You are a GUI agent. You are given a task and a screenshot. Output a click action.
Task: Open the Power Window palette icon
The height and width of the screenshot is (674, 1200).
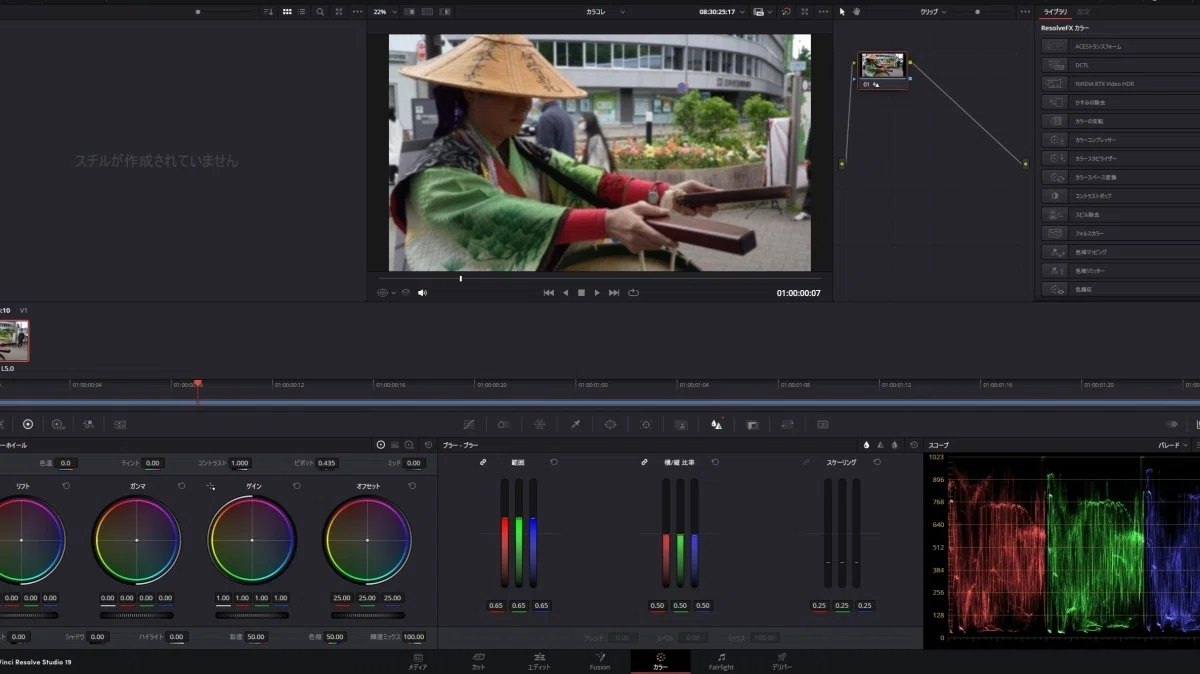tap(610, 424)
